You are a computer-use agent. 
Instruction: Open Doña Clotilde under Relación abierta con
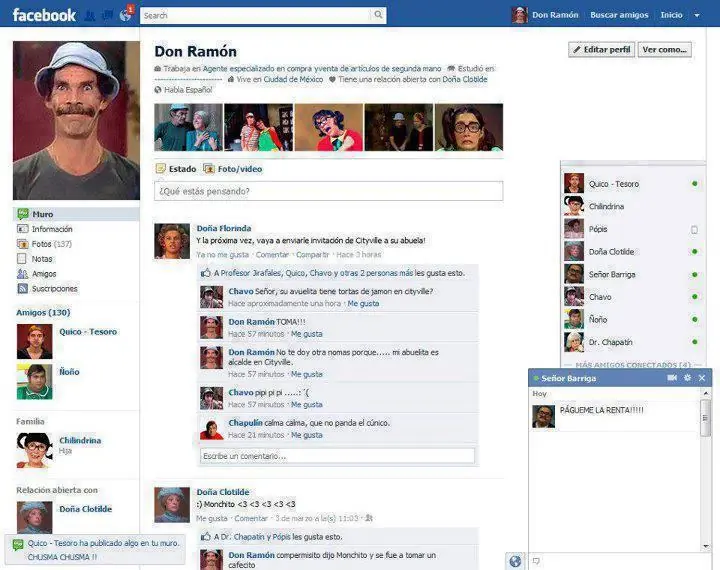pyautogui.click(x=85, y=509)
